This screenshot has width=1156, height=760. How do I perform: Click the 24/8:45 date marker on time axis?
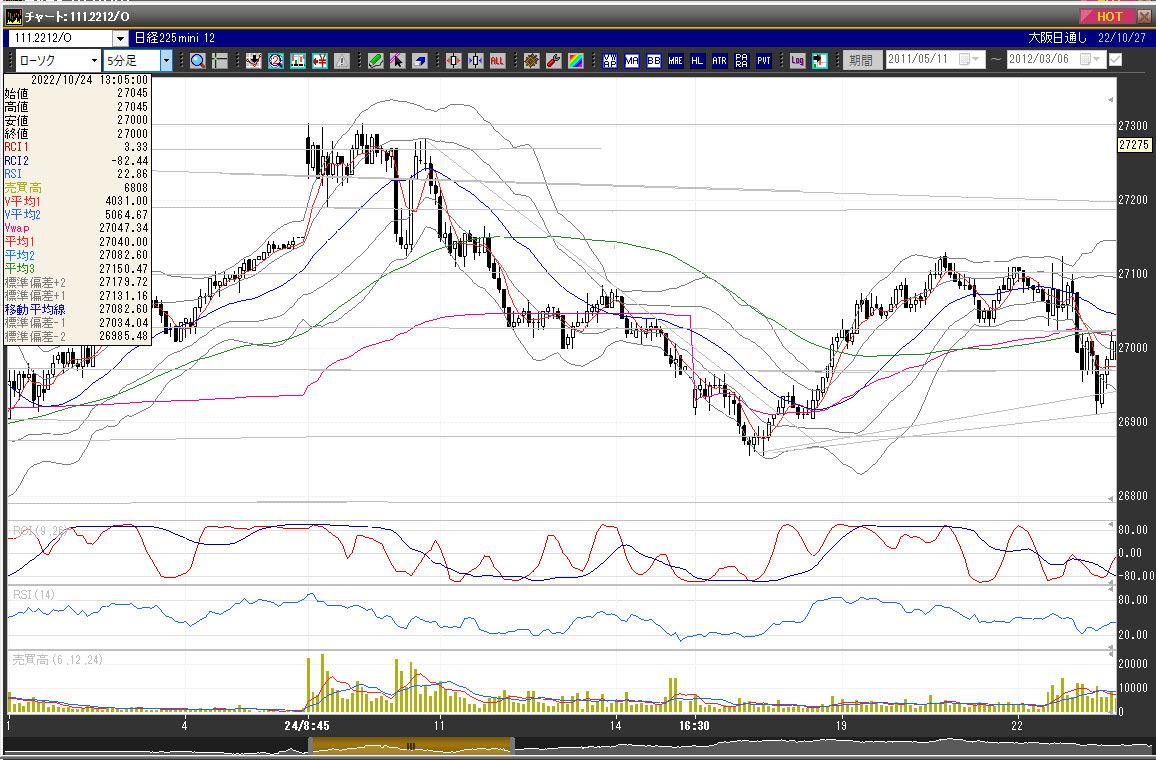click(307, 725)
